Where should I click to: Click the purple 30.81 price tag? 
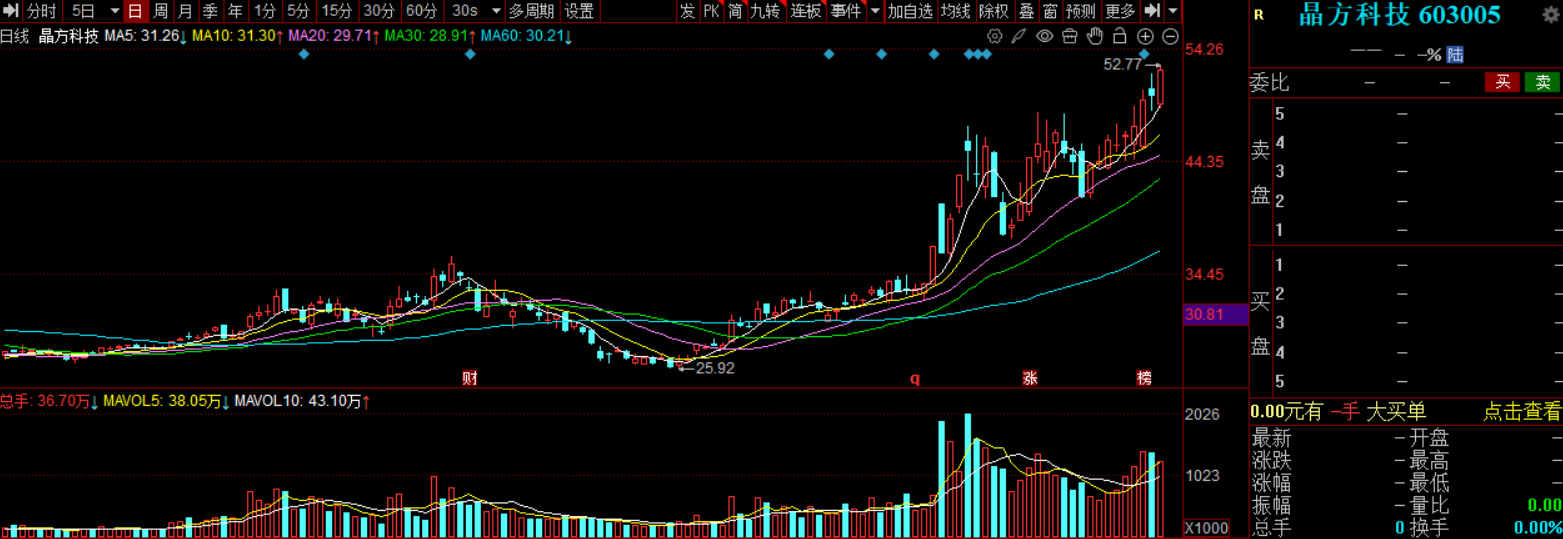pos(1215,314)
